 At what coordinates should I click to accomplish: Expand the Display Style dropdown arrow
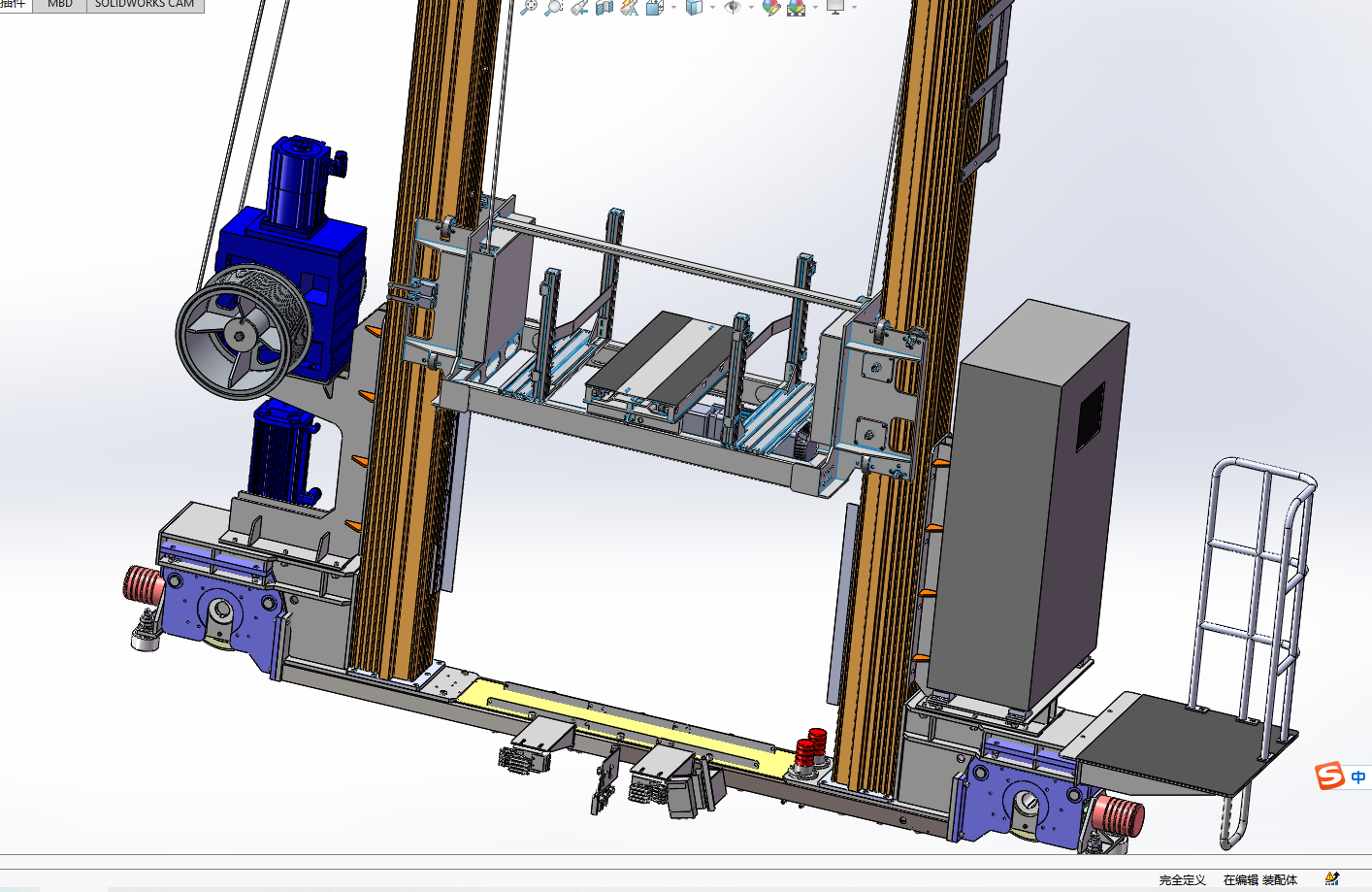point(712,7)
